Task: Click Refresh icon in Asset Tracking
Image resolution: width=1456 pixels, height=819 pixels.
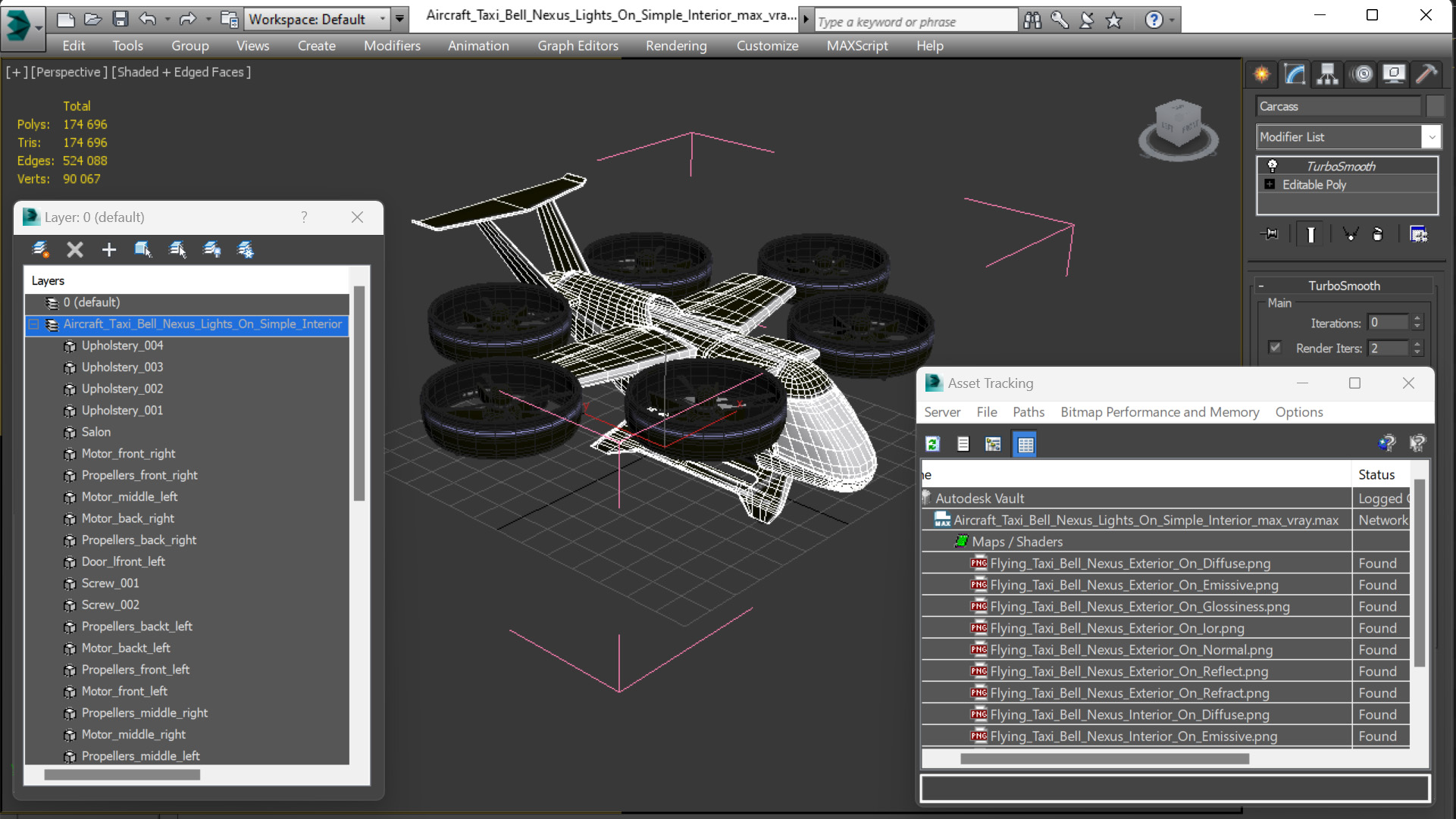Action: coord(933,444)
